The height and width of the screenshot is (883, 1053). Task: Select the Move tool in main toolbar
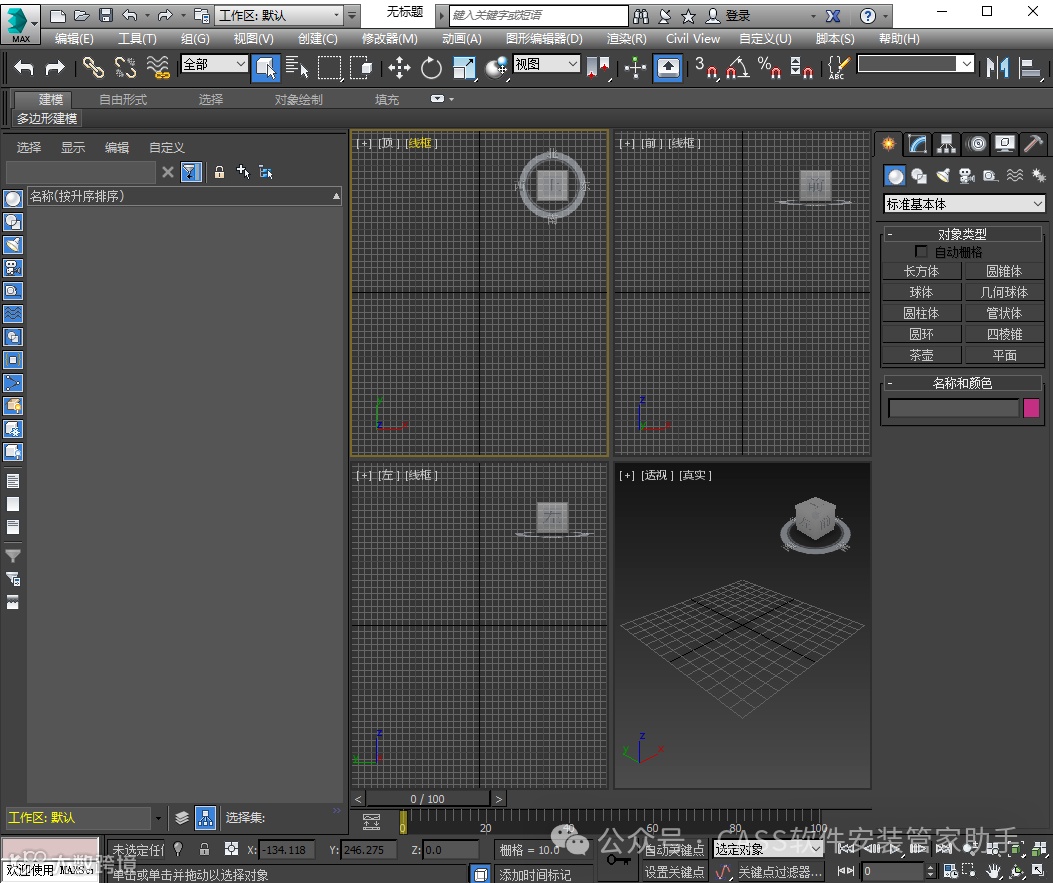tap(399, 68)
